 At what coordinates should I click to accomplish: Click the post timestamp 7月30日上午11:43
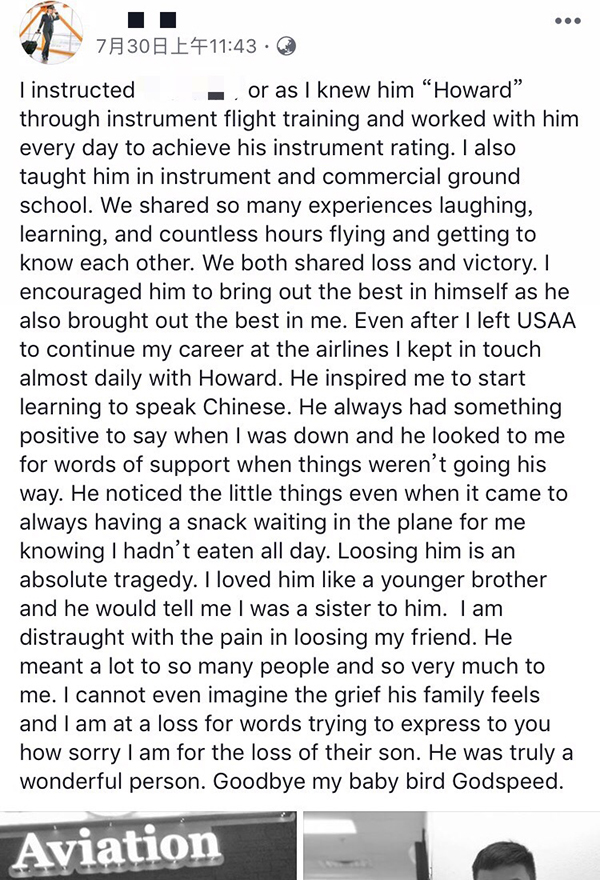(176, 46)
